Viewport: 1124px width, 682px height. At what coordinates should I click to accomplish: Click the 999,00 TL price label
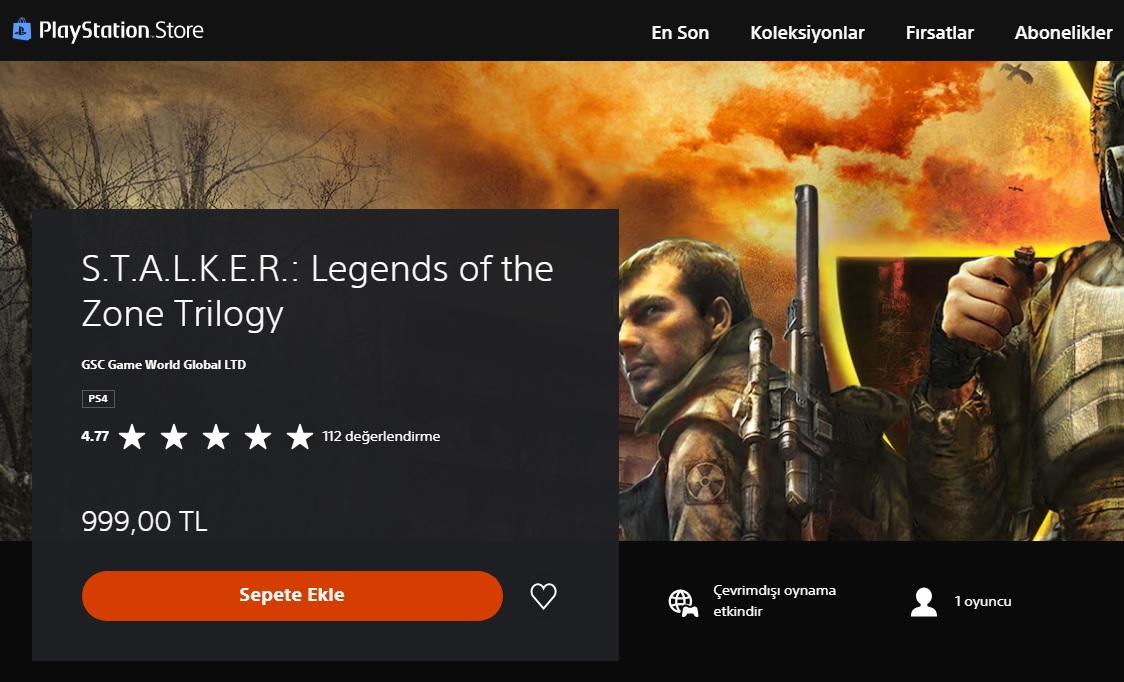pos(144,521)
